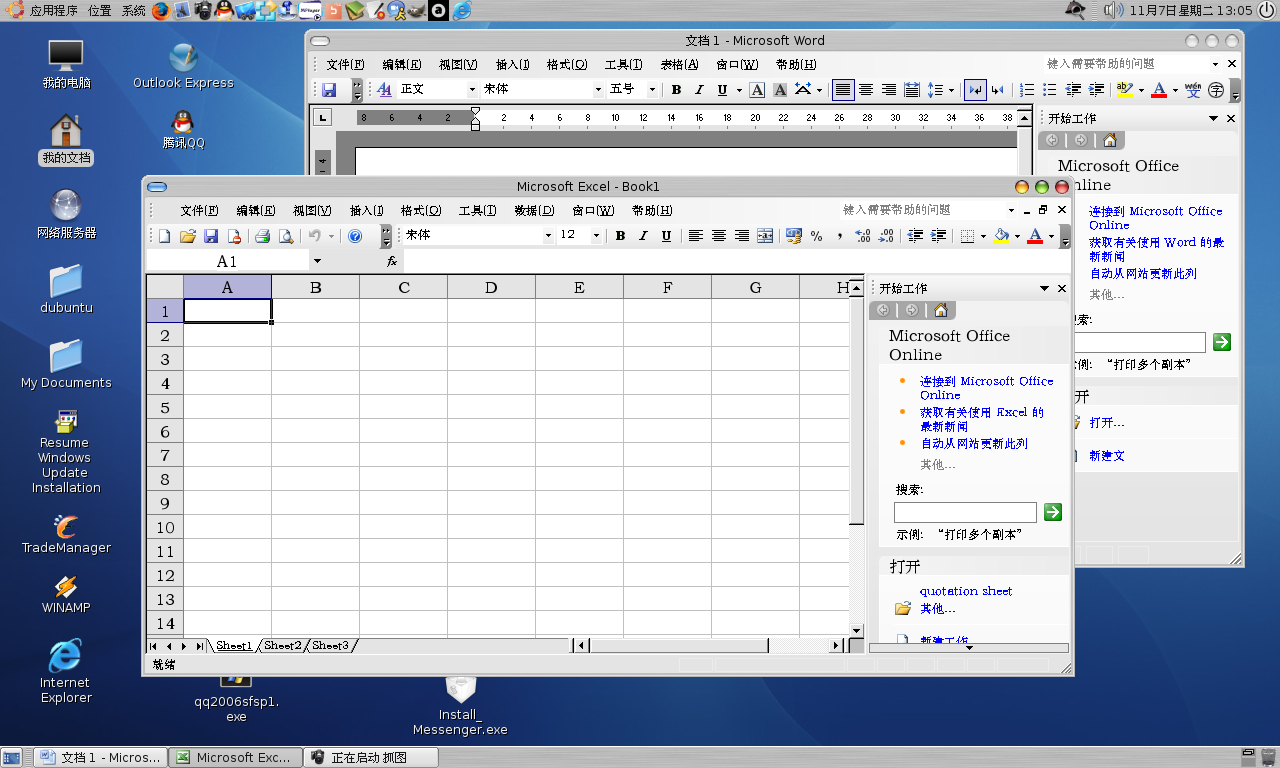Open Print Preview in Excel toolbar
This screenshot has width=1280, height=768.
286,236
